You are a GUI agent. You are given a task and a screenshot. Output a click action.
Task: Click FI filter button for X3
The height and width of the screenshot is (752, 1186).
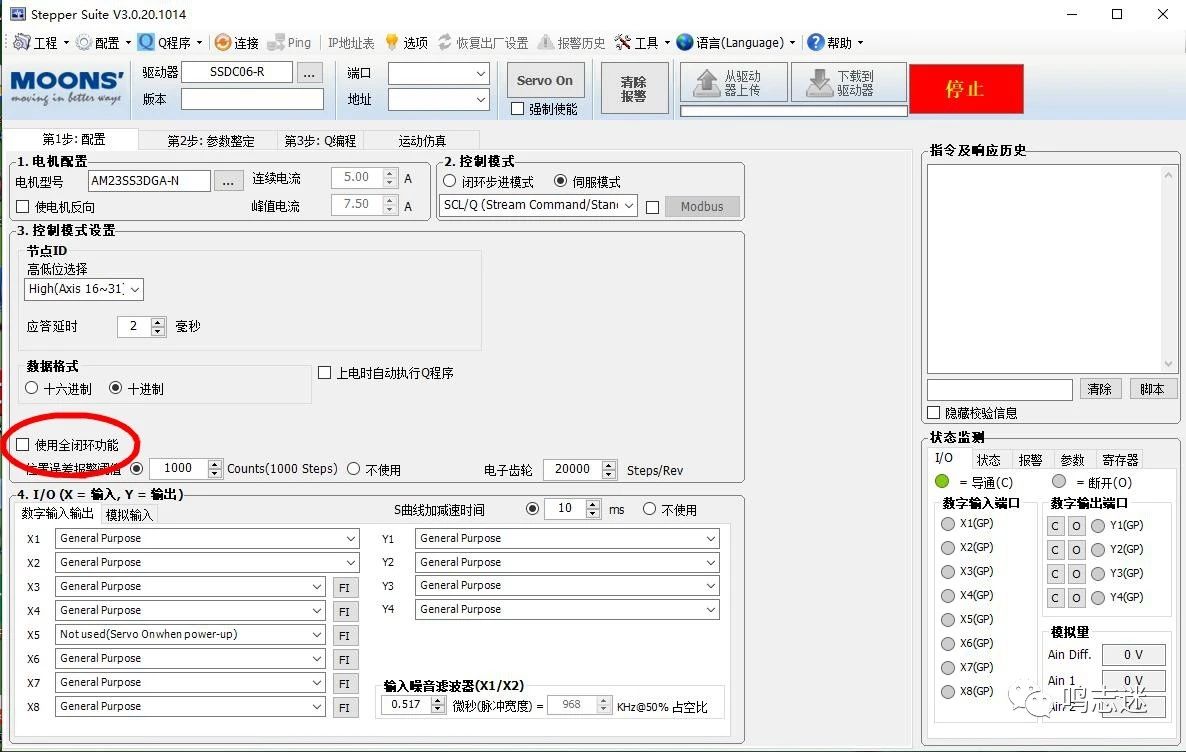[x=345, y=587]
